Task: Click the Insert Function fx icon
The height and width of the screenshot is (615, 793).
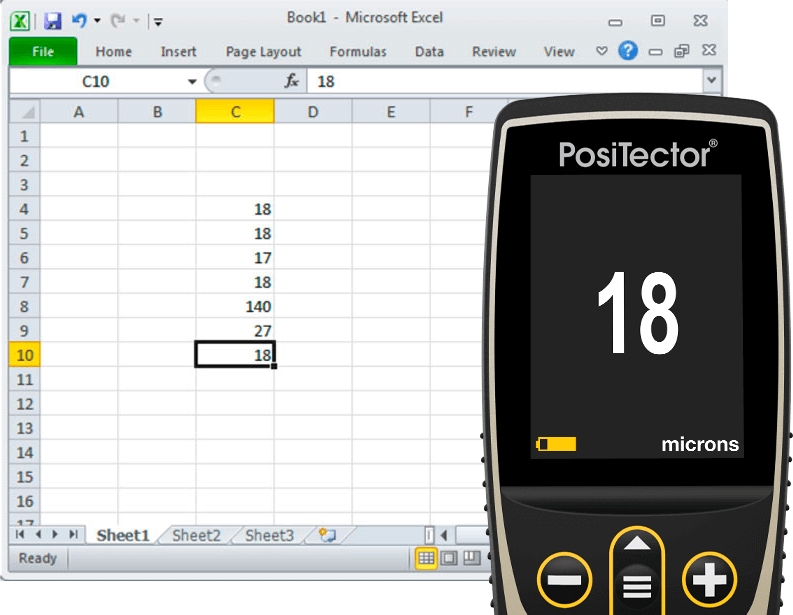Action: click(292, 81)
